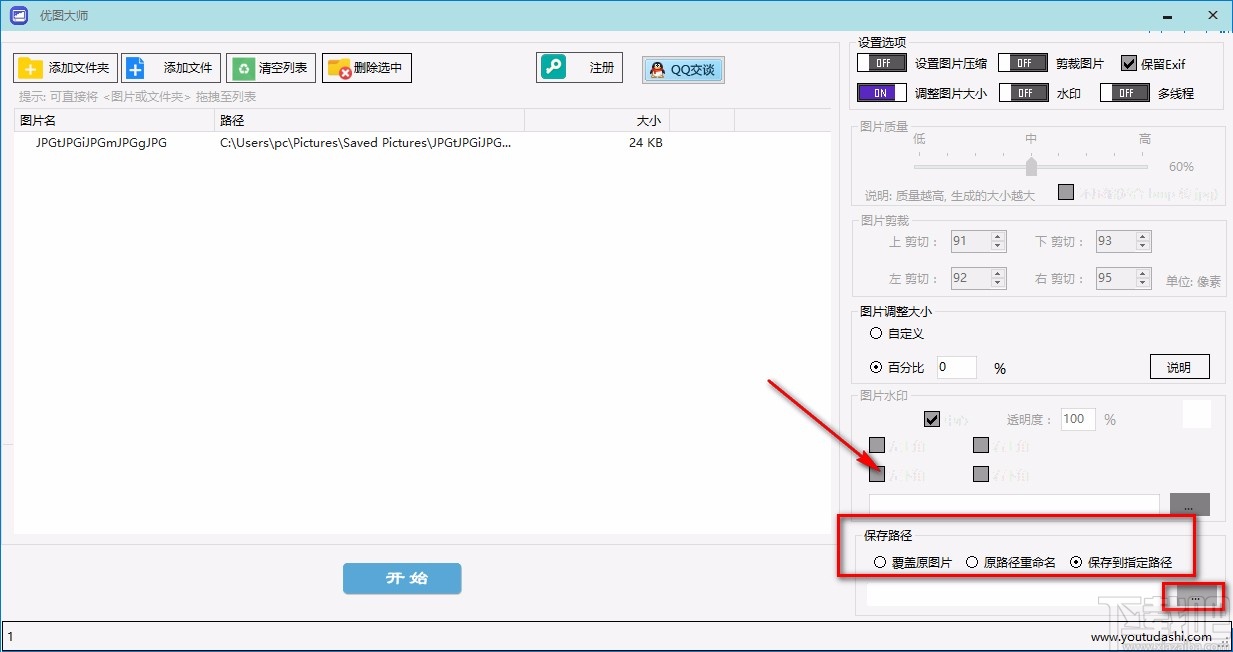
Task: Click the 说明 help button
Action: pyautogui.click(x=1179, y=366)
